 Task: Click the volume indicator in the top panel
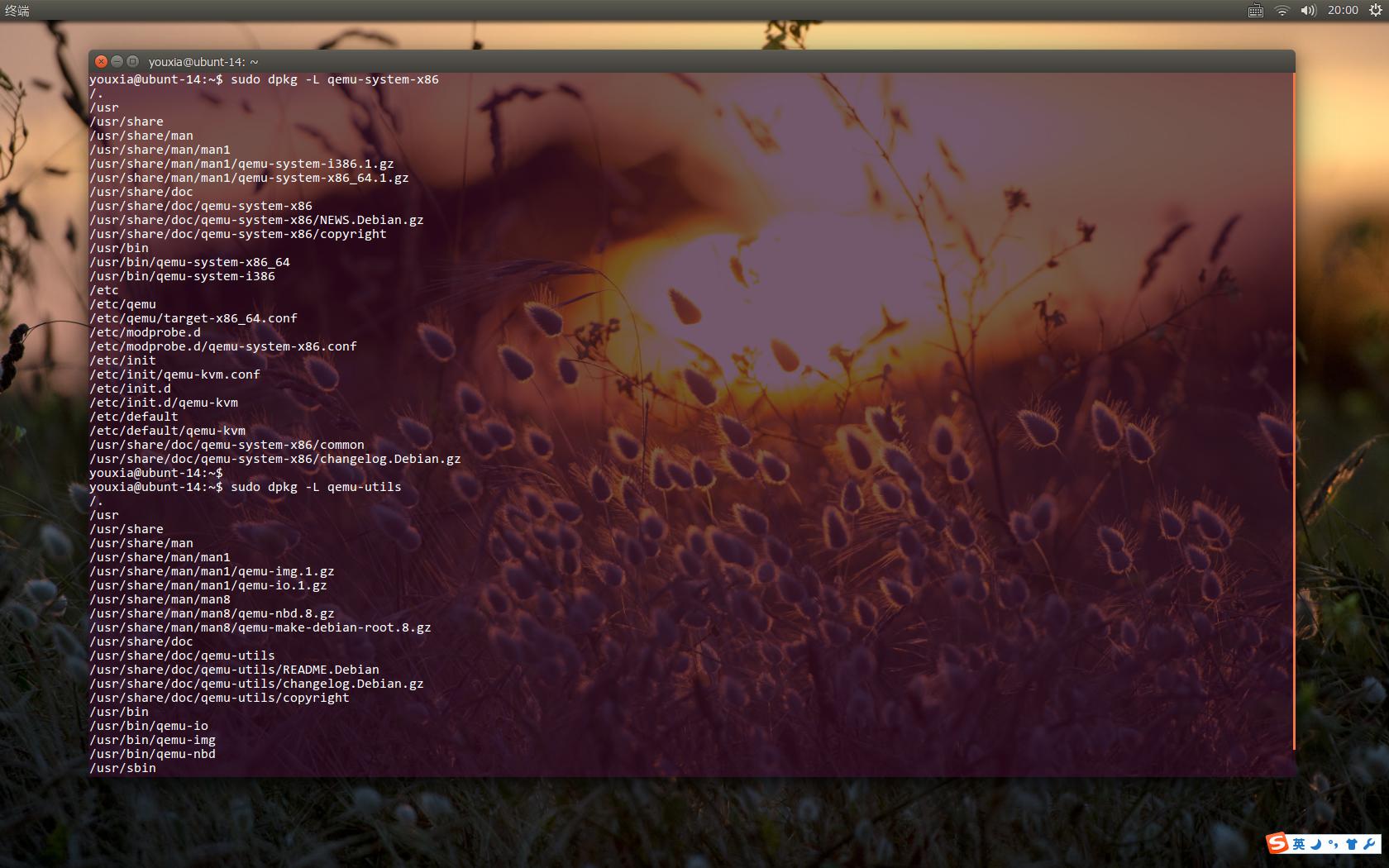(1308, 10)
